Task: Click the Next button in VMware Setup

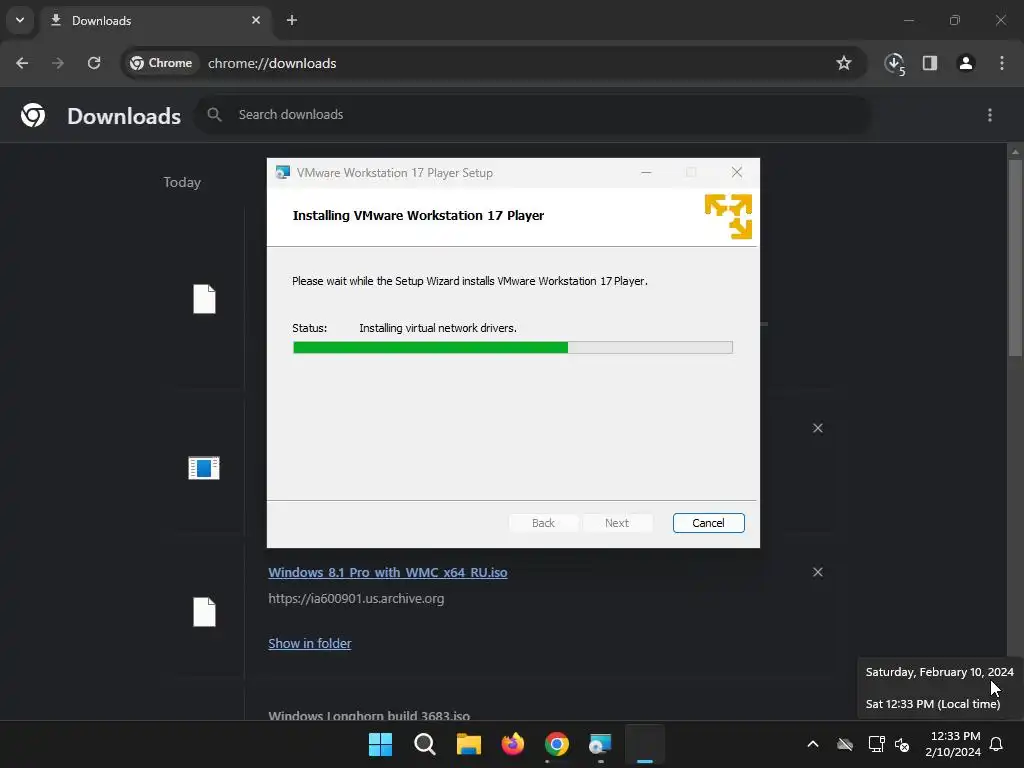Action: pyautogui.click(x=616, y=523)
